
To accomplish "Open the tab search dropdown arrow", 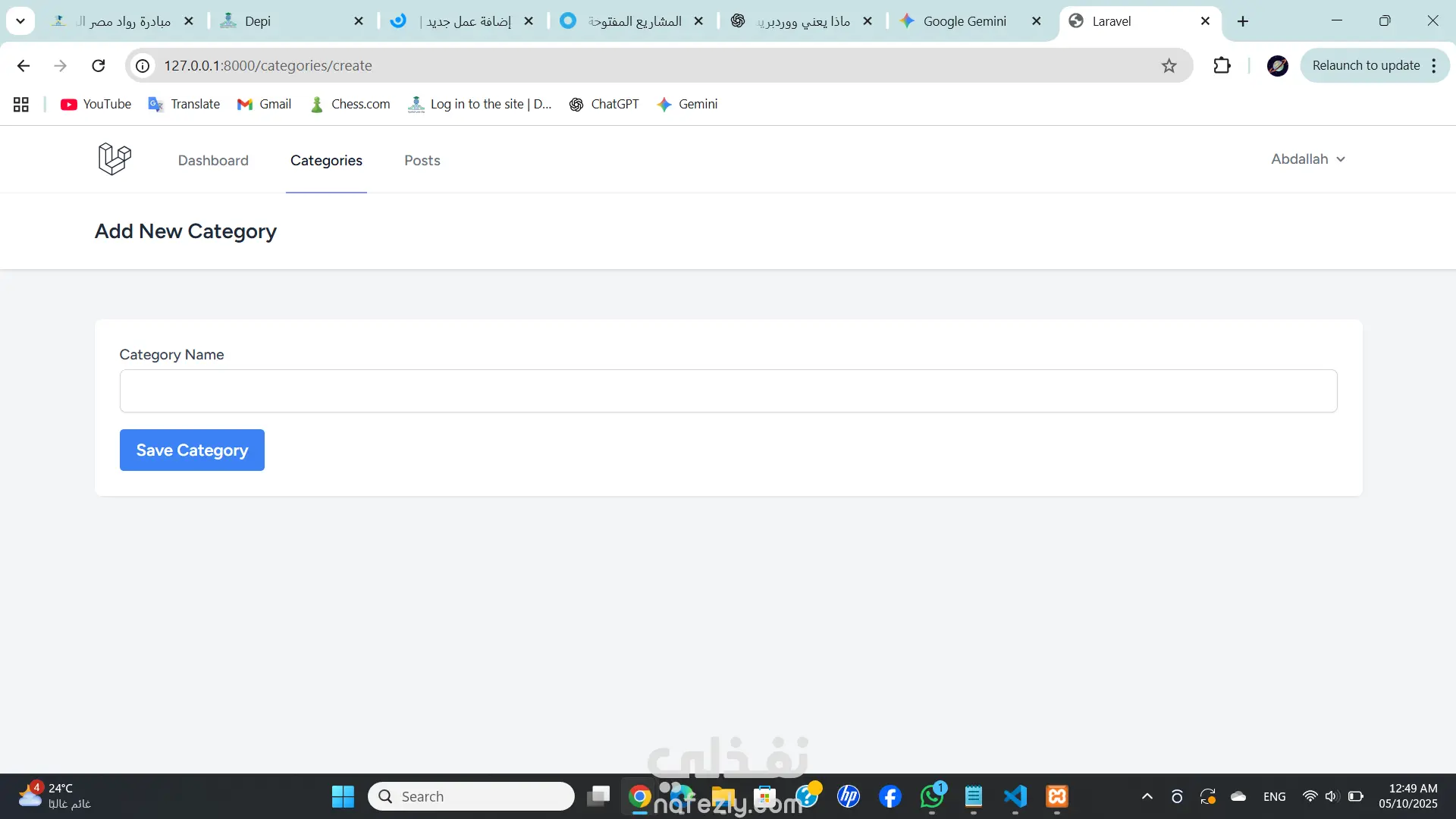I will (x=20, y=21).
